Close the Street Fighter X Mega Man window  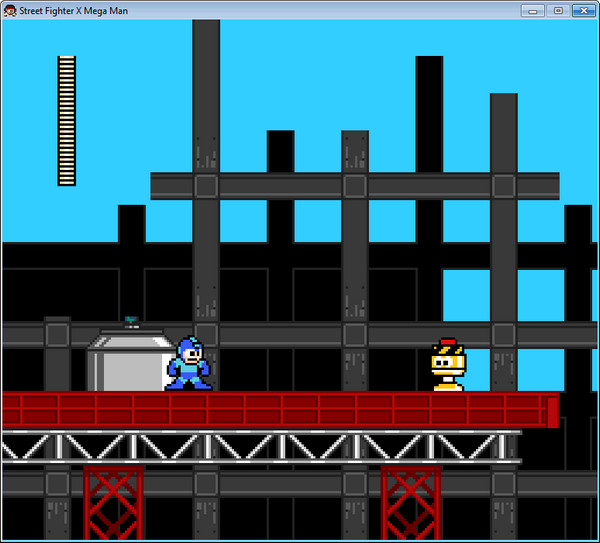(584, 11)
